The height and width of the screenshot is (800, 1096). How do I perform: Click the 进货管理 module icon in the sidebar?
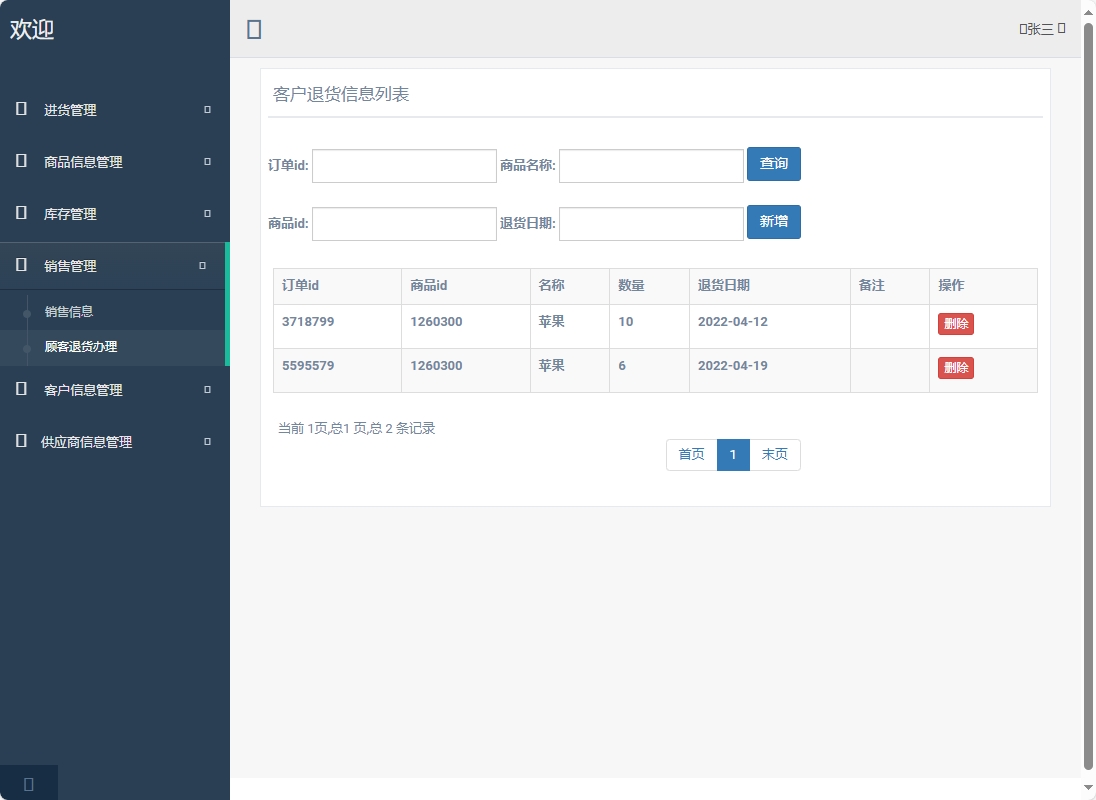(20, 110)
